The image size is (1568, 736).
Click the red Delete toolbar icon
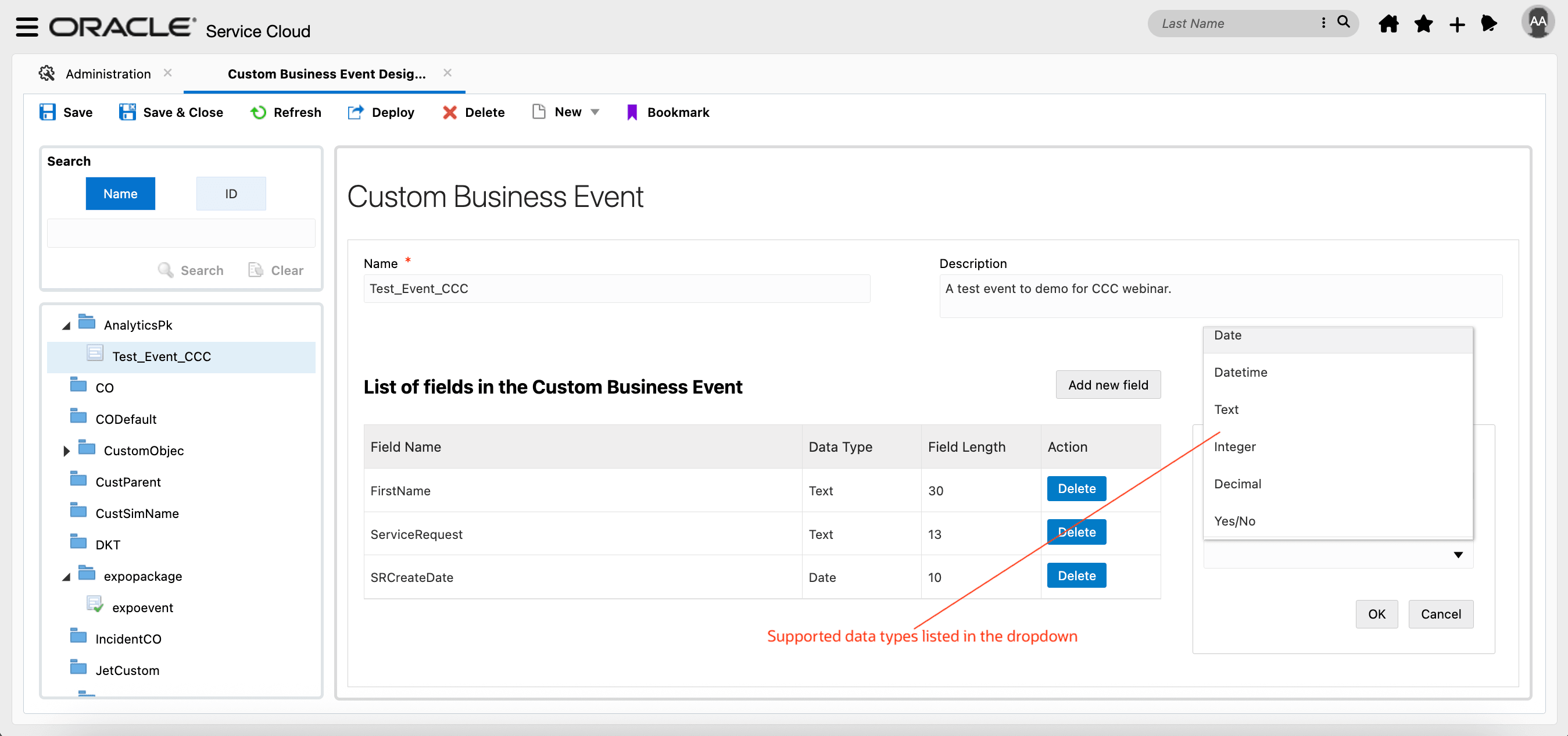tap(449, 112)
